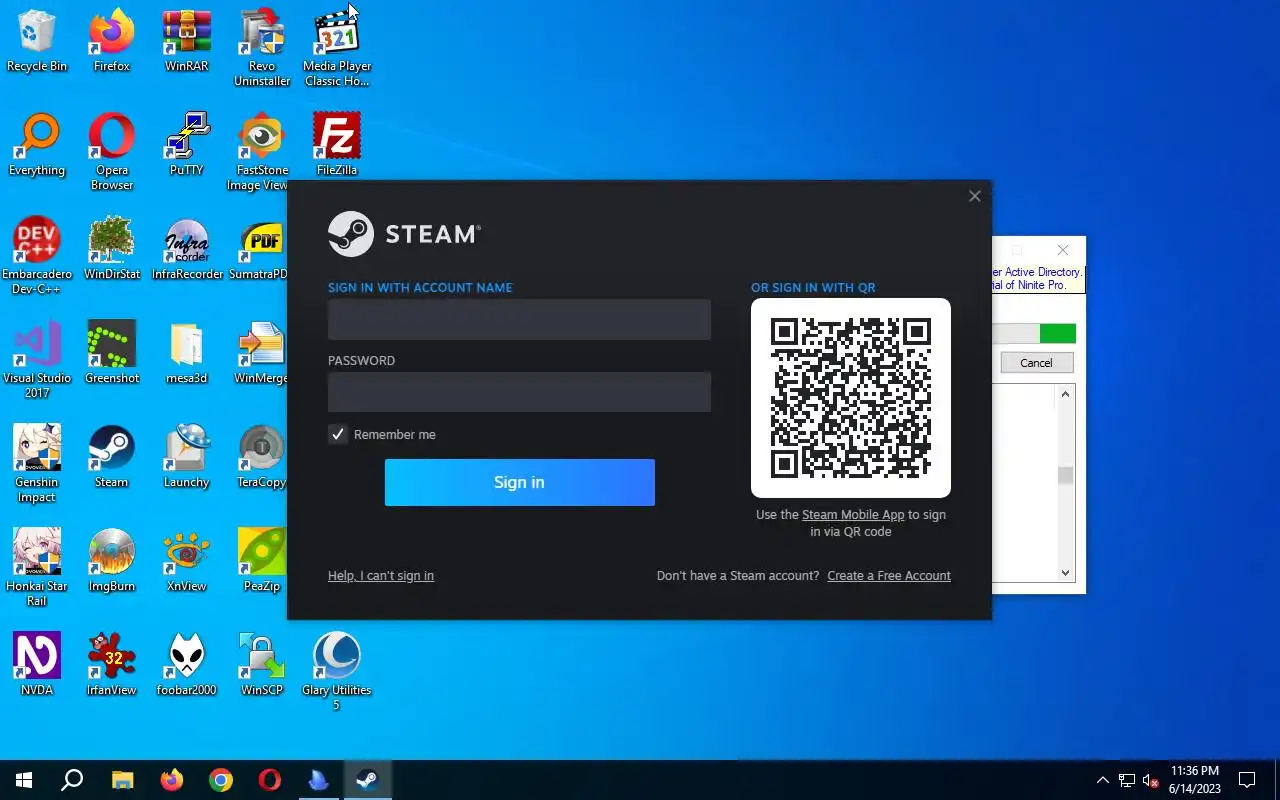Uncheck the Remember me checkbox
The image size is (1280, 800).
pyautogui.click(x=338, y=434)
